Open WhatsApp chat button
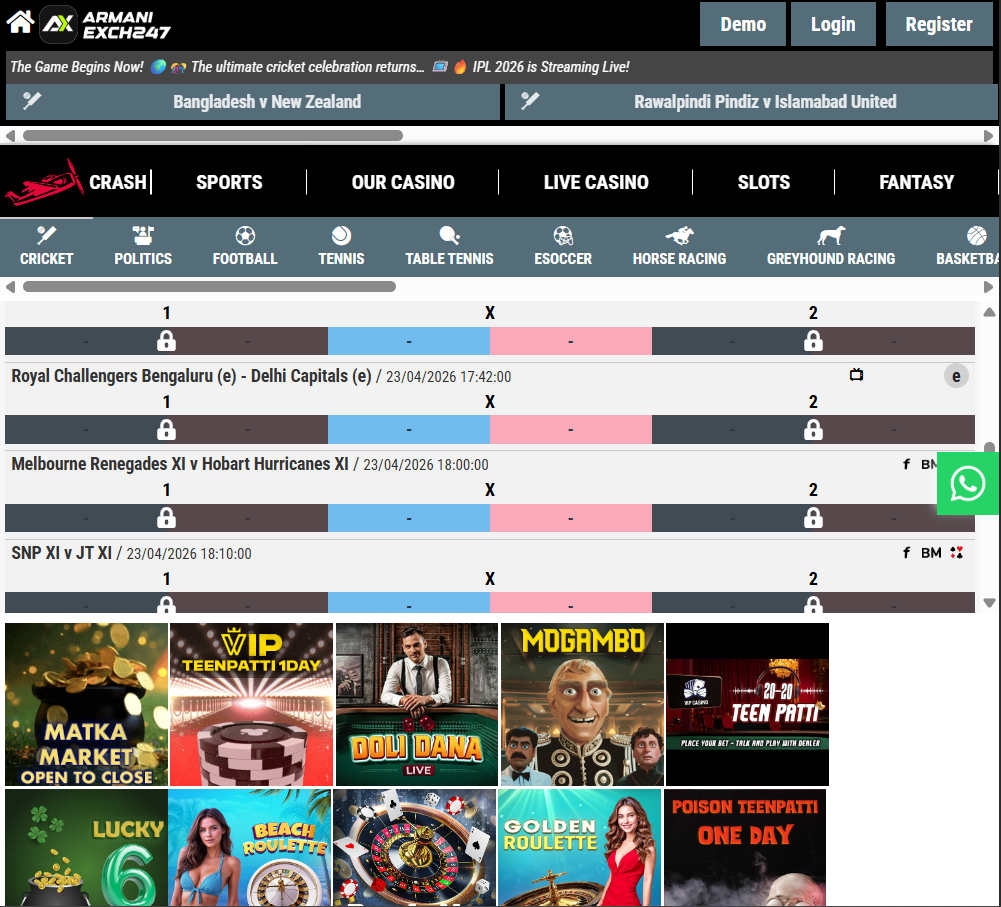 pos(968,484)
